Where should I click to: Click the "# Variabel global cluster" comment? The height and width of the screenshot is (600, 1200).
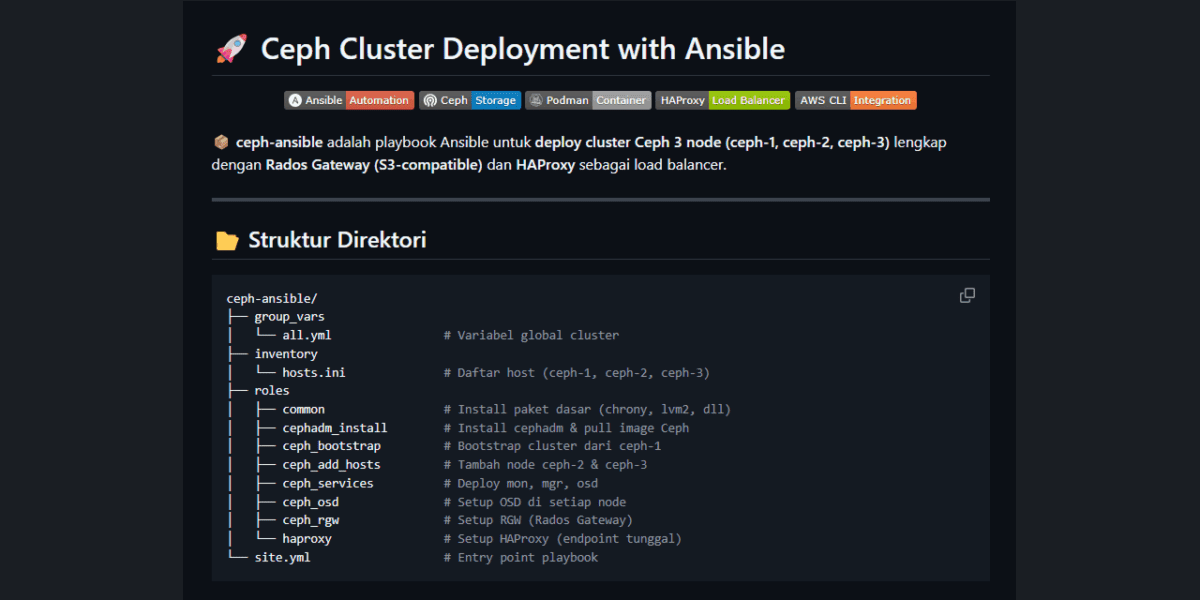(532, 335)
